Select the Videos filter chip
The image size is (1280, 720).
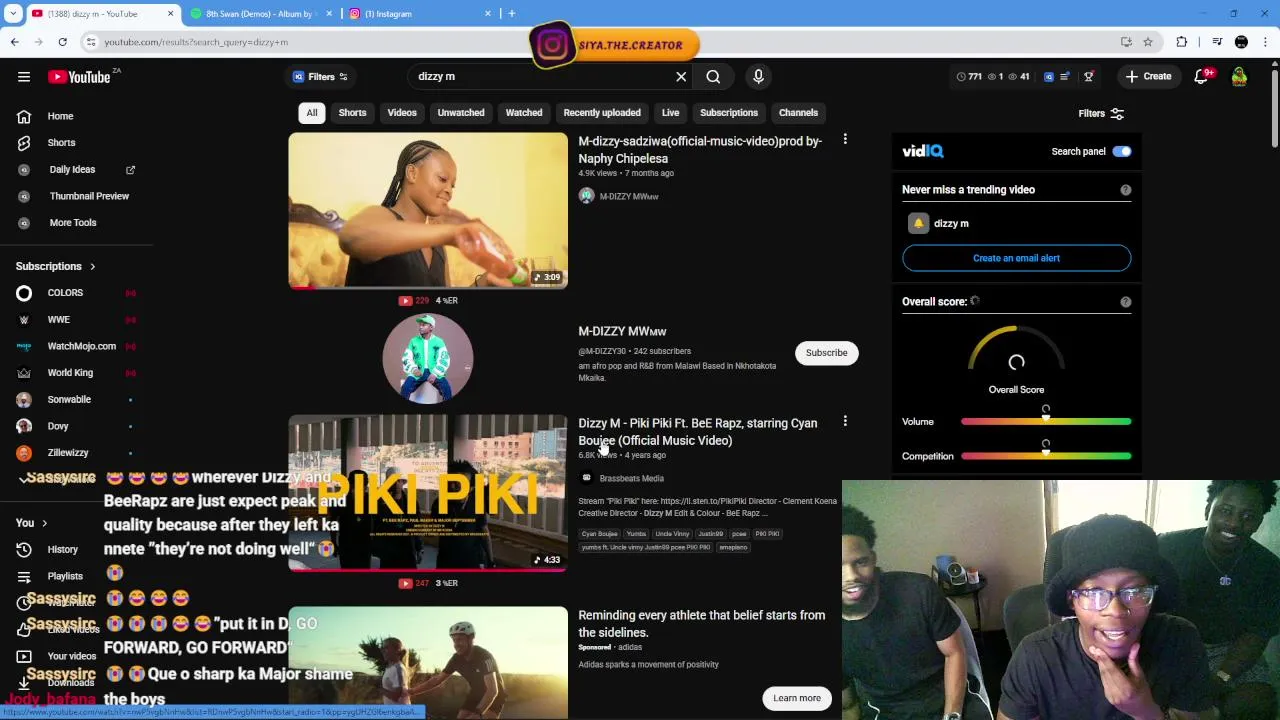coord(402,113)
